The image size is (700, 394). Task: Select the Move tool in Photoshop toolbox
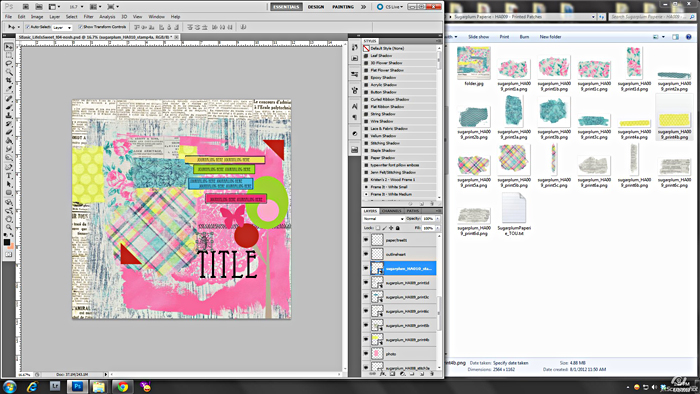tap(8, 46)
